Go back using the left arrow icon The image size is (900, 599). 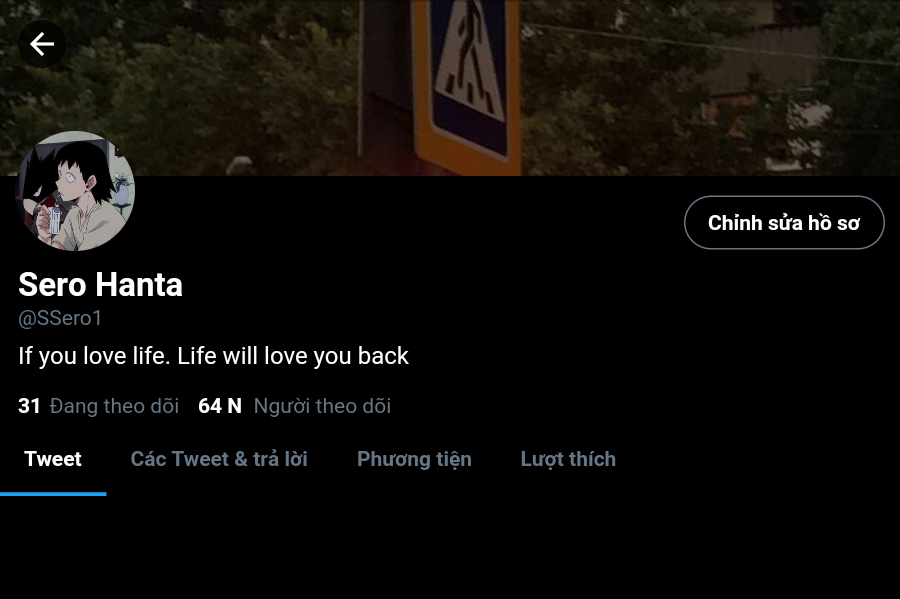coord(41,44)
